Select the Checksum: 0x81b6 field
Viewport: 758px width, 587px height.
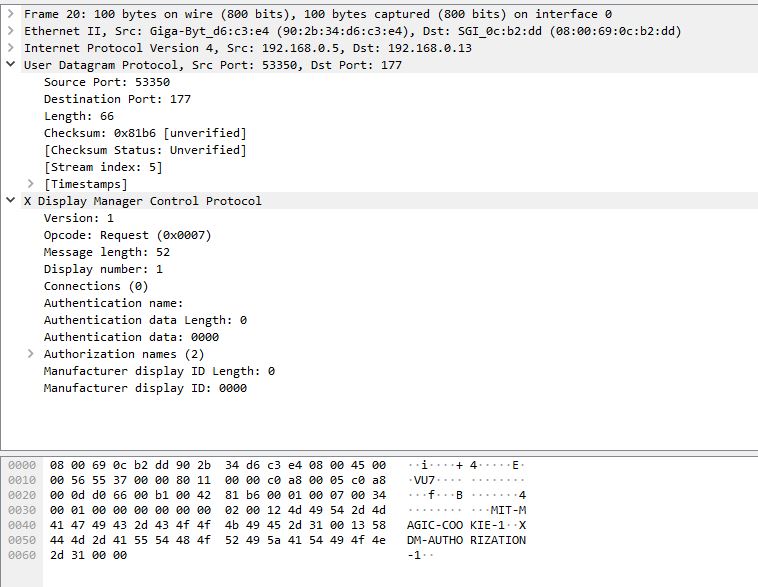coord(145,133)
